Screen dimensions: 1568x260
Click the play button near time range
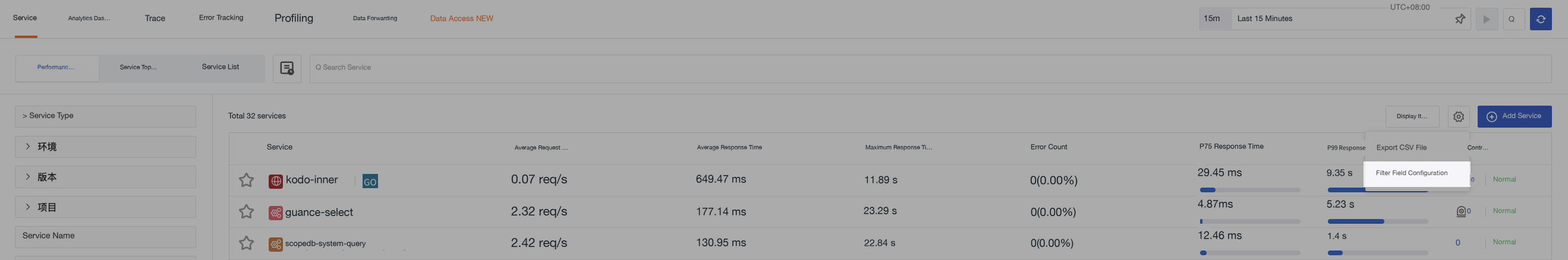tap(1487, 19)
